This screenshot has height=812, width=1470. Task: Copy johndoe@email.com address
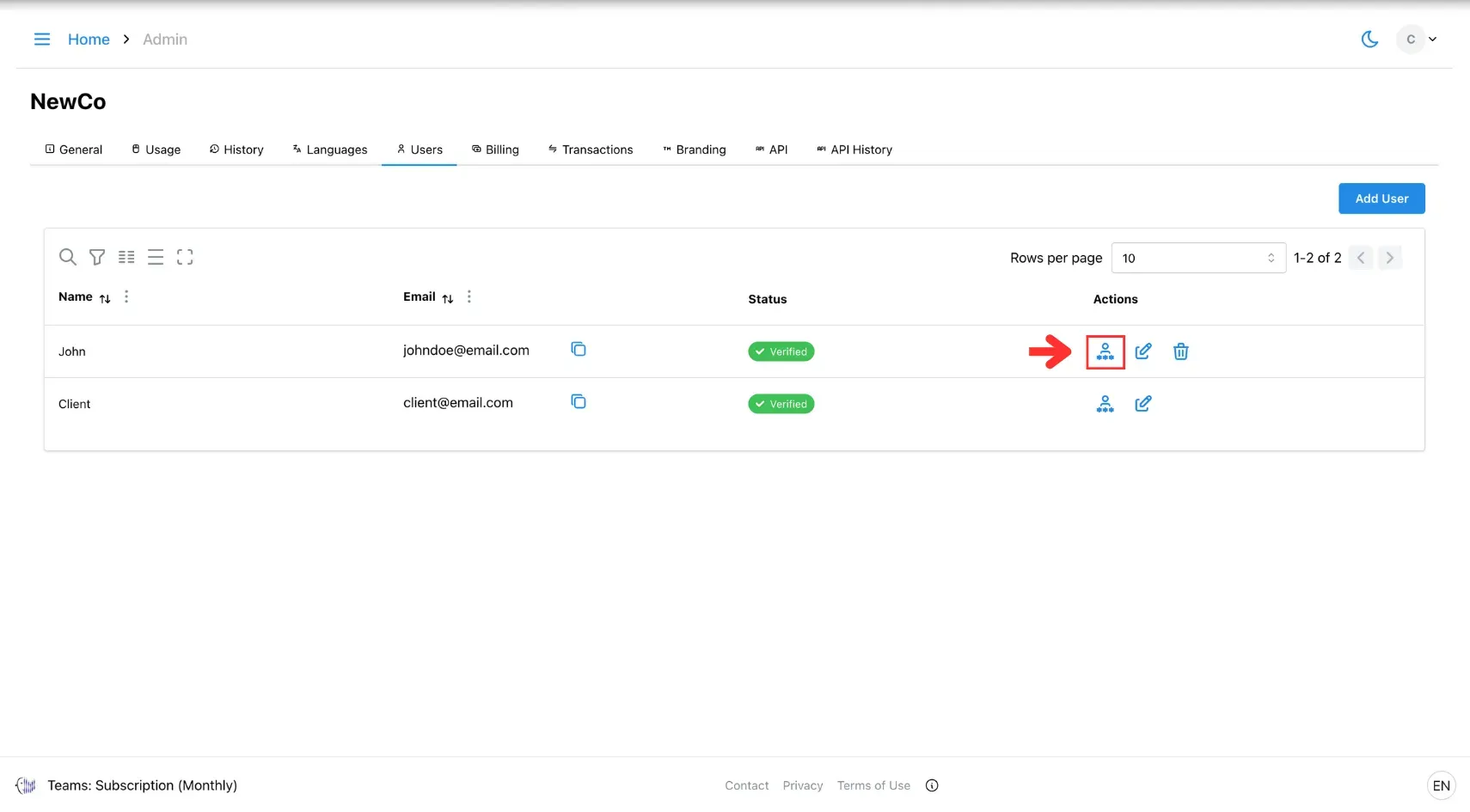pos(579,349)
